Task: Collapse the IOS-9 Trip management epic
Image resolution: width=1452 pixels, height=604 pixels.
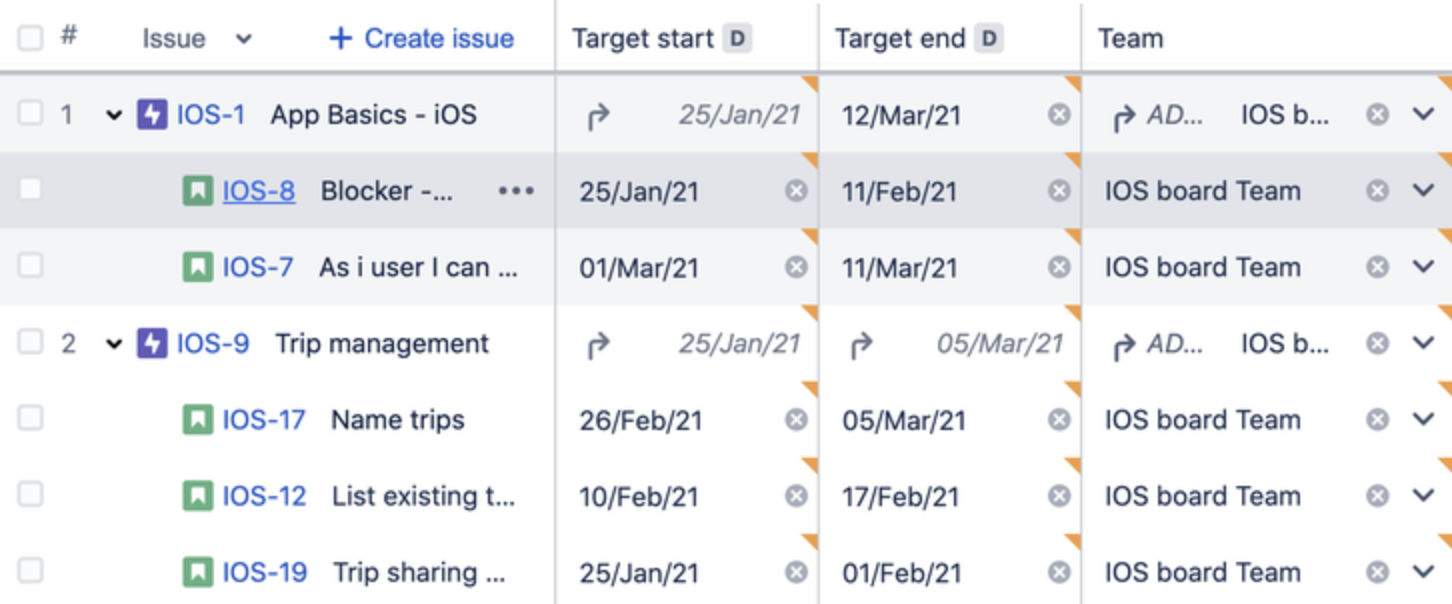Action: 114,345
